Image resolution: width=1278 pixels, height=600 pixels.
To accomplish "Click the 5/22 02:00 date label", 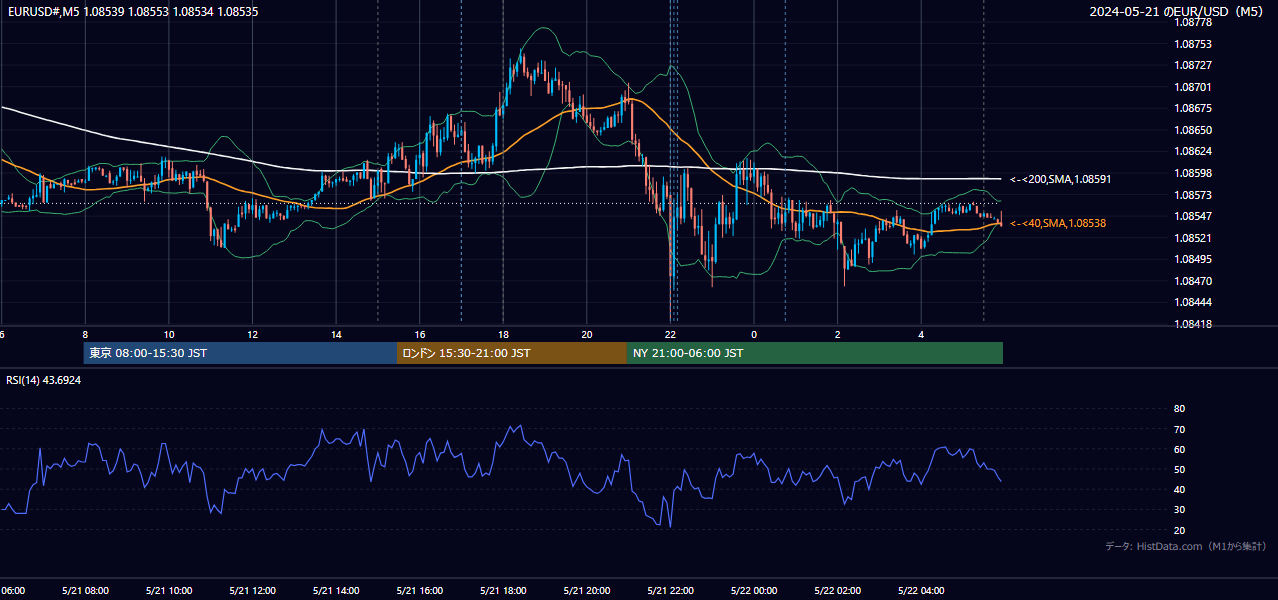I will point(838,590).
